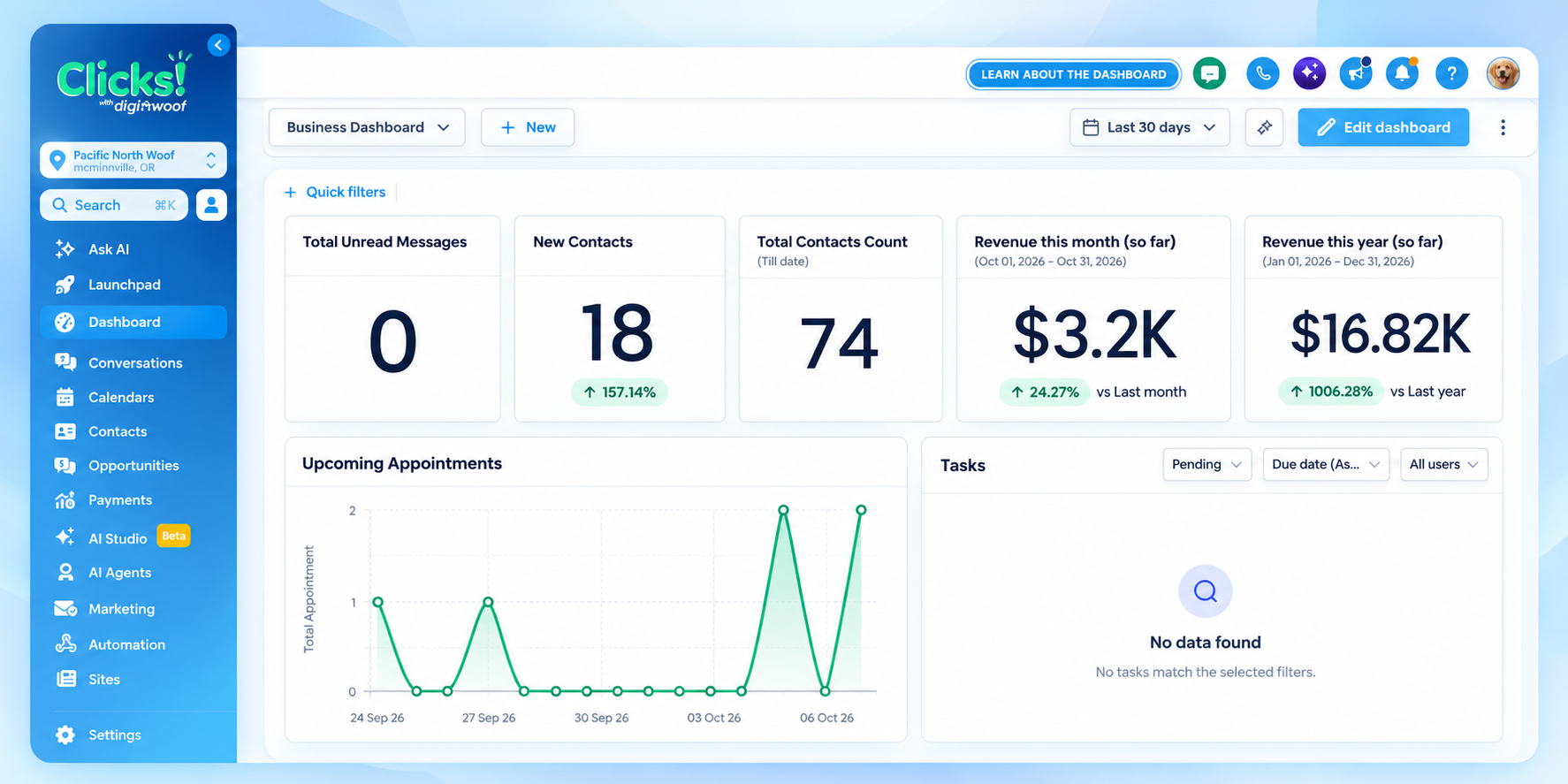Click the New dashboard button
The height and width of the screenshot is (784, 1568).
click(528, 127)
